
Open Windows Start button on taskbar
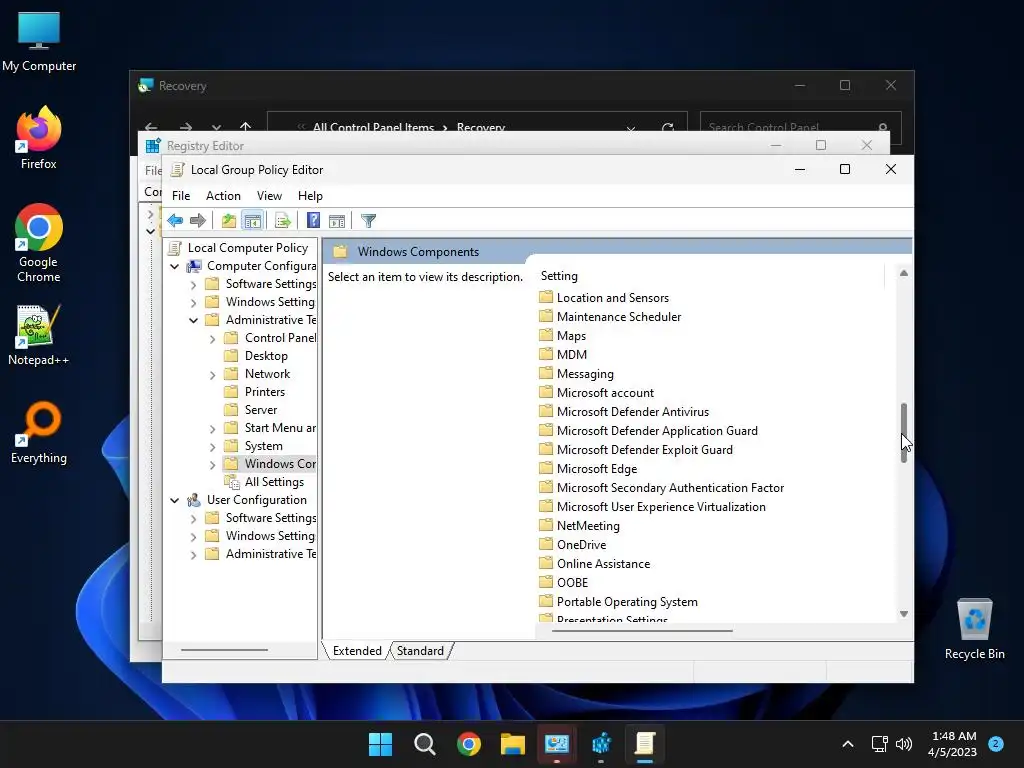pos(380,744)
